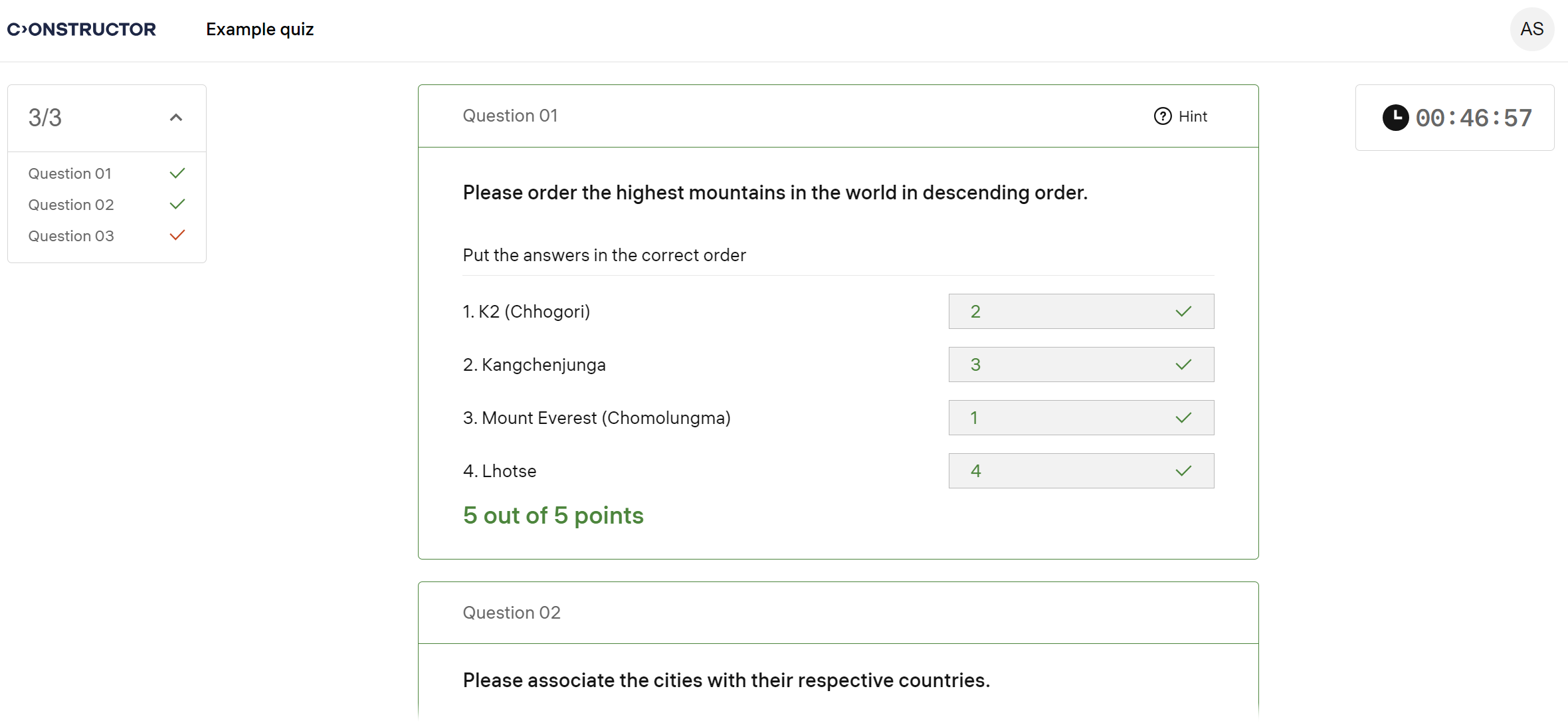Jump to Question 03 in sidebar

point(71,236)
